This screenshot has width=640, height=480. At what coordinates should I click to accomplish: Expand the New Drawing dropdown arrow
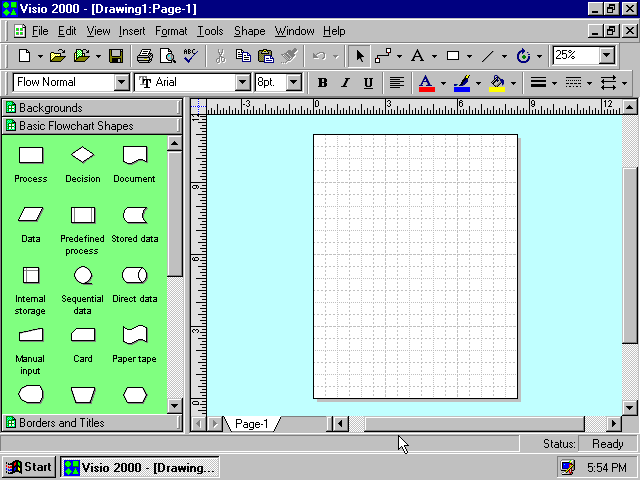coord(40,56)
